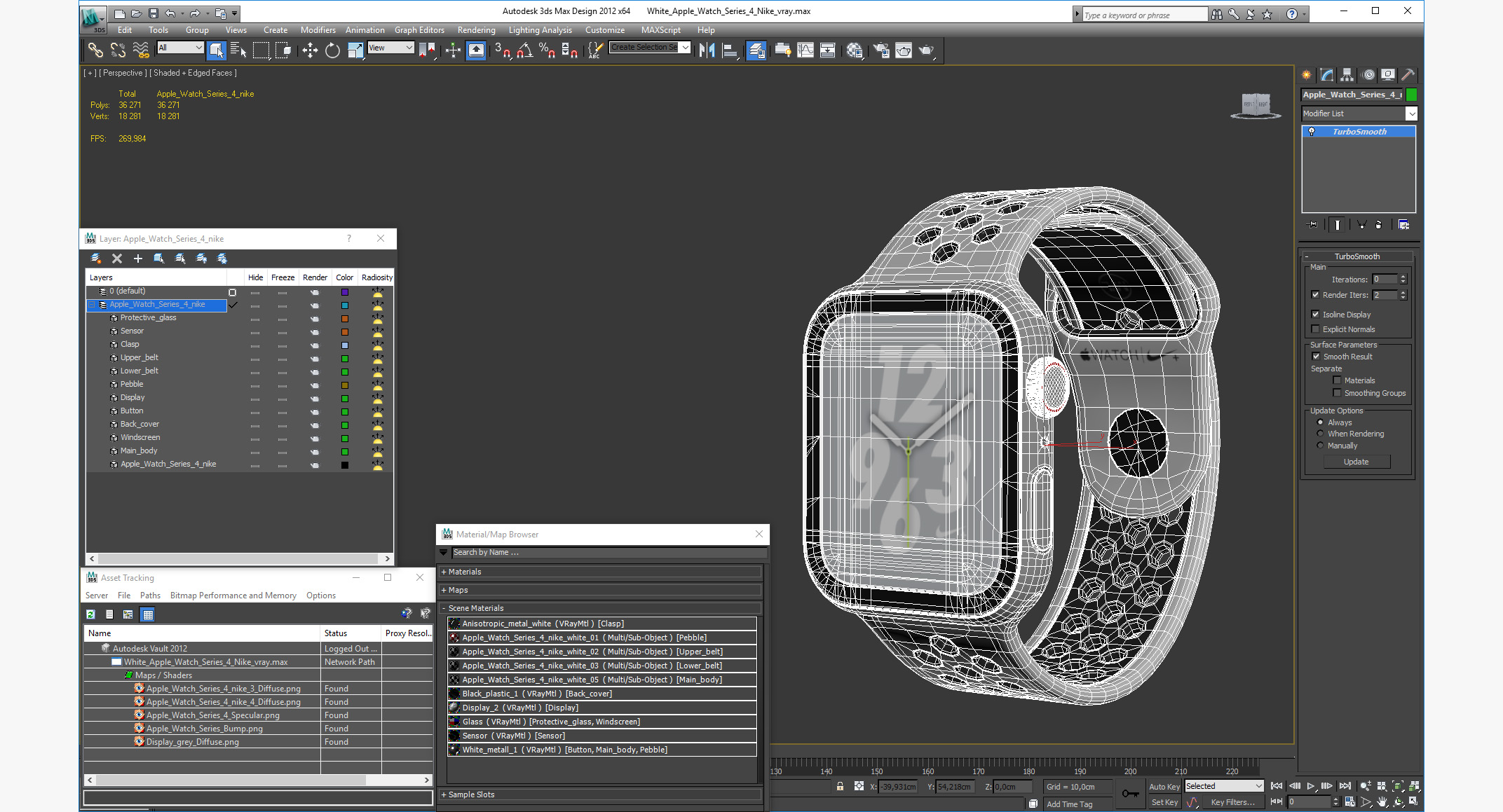Image resolution: width=1503 pixels, height=812 pixels.
Task: Open the Utilities command panel tab
Action: pyautogui.click(x=1408, y=75)
